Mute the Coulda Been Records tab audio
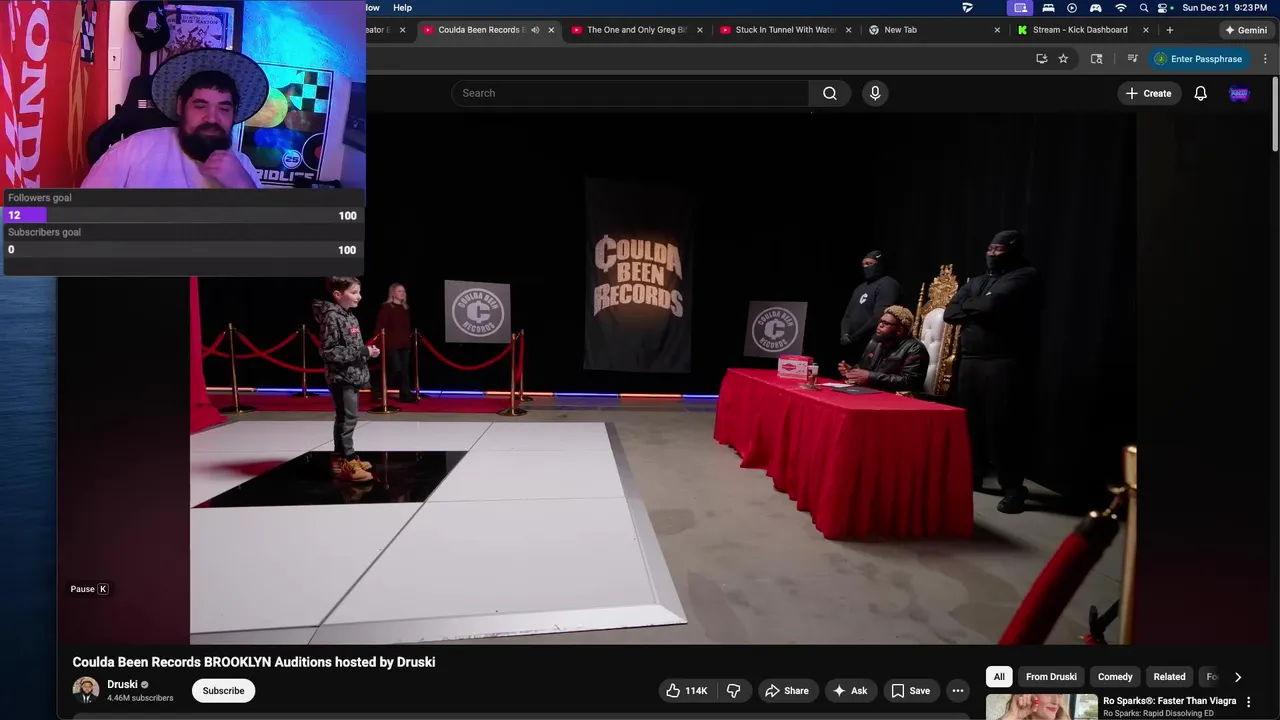Viewport: 1280px width, 720px height. [535, 30]
